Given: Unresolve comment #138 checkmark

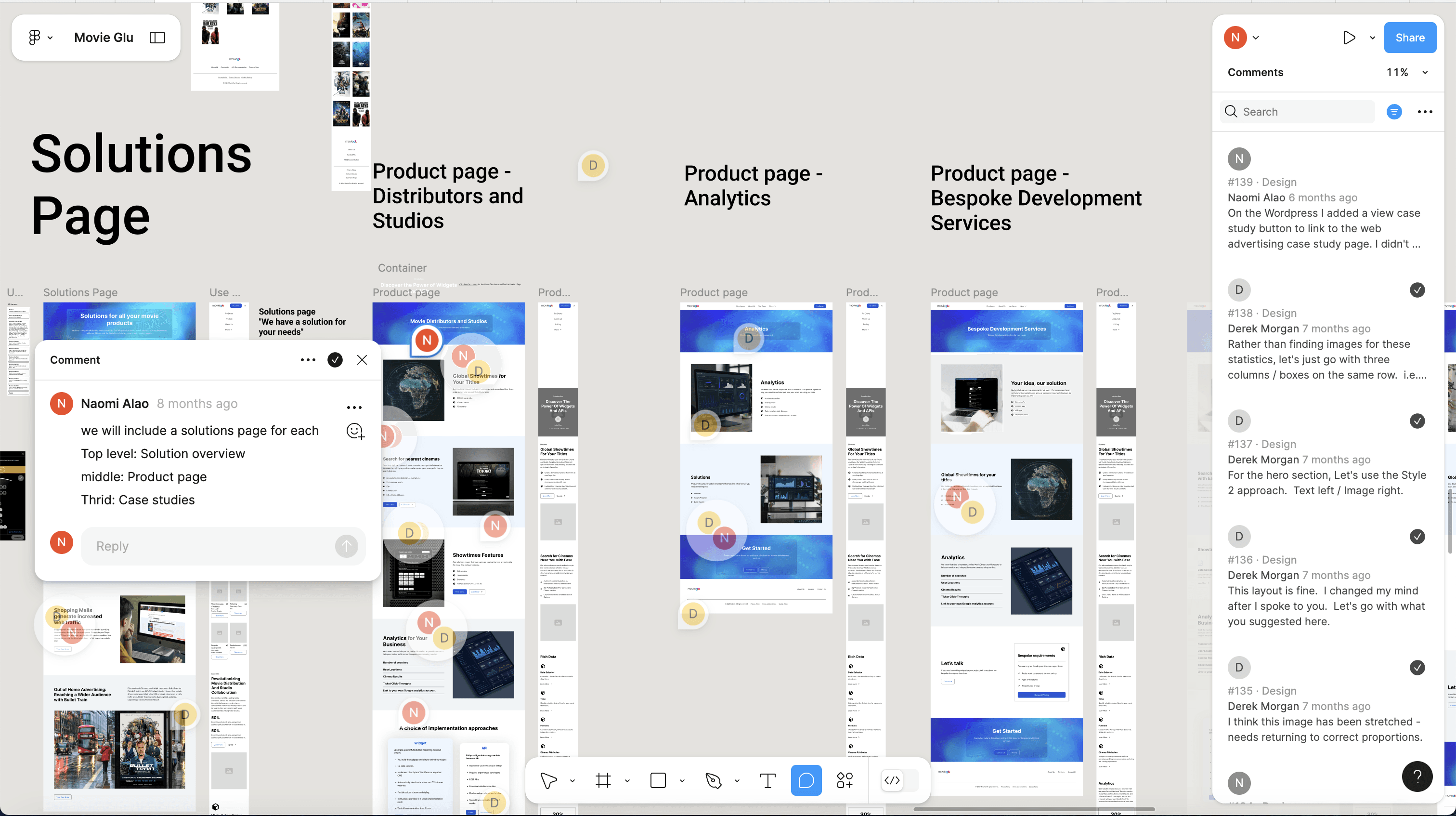Looking at the screenshot, I should (x=1417, y=290).
